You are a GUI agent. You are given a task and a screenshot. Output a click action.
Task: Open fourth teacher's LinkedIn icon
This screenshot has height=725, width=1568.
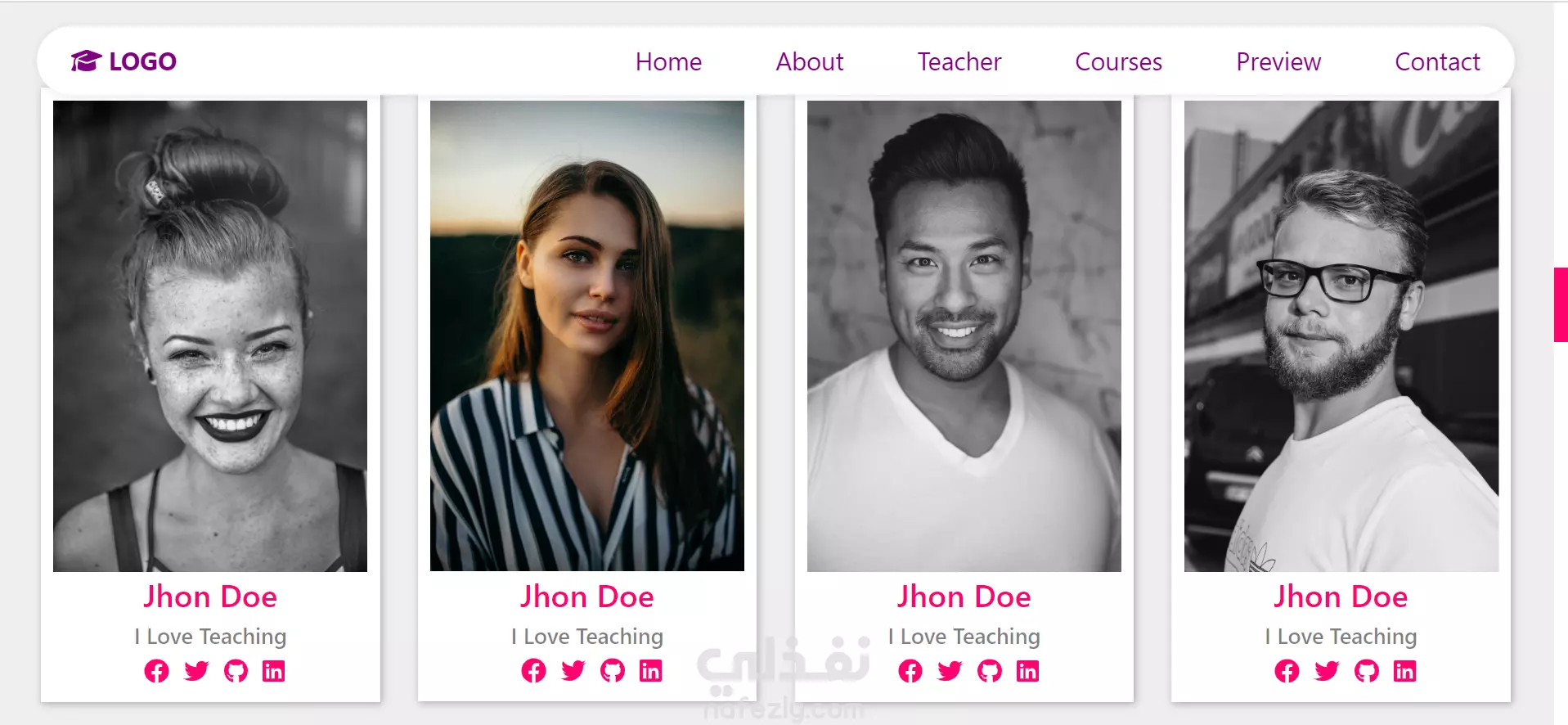coord(1405,671)
